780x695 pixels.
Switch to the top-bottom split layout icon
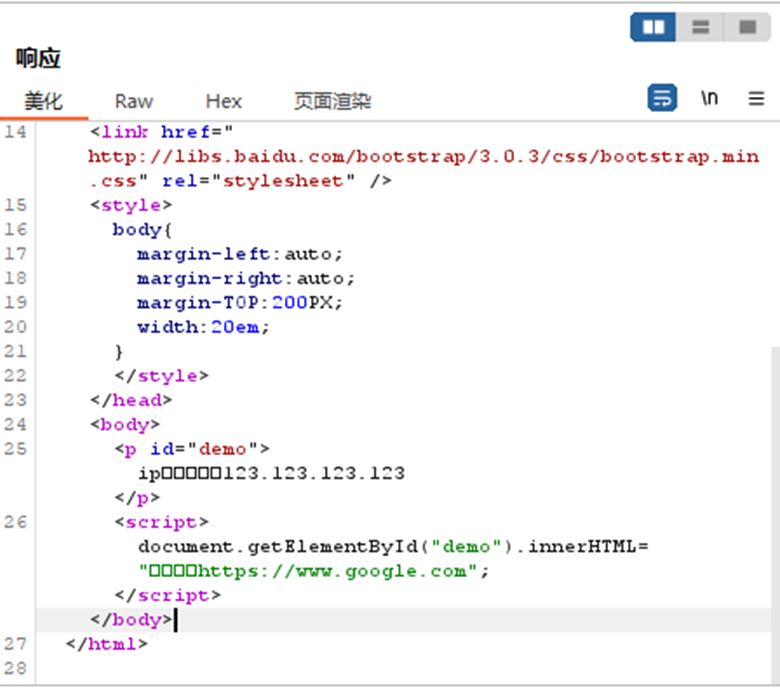tap(700, 27)
